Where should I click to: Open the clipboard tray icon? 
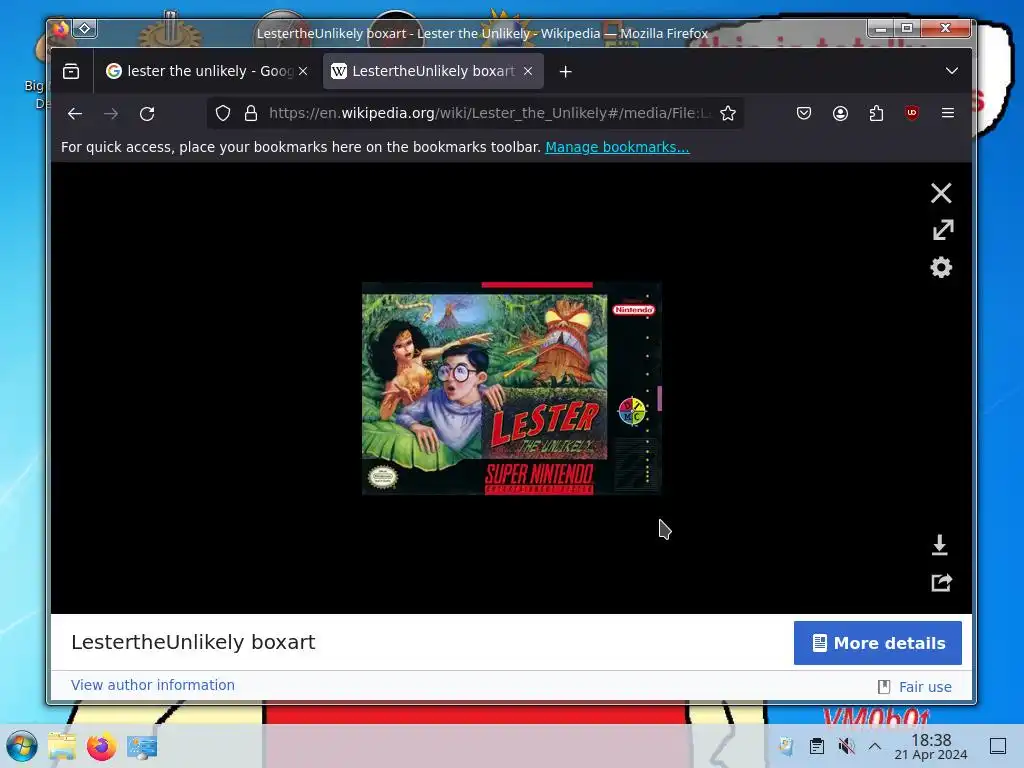tap(816, 746)
